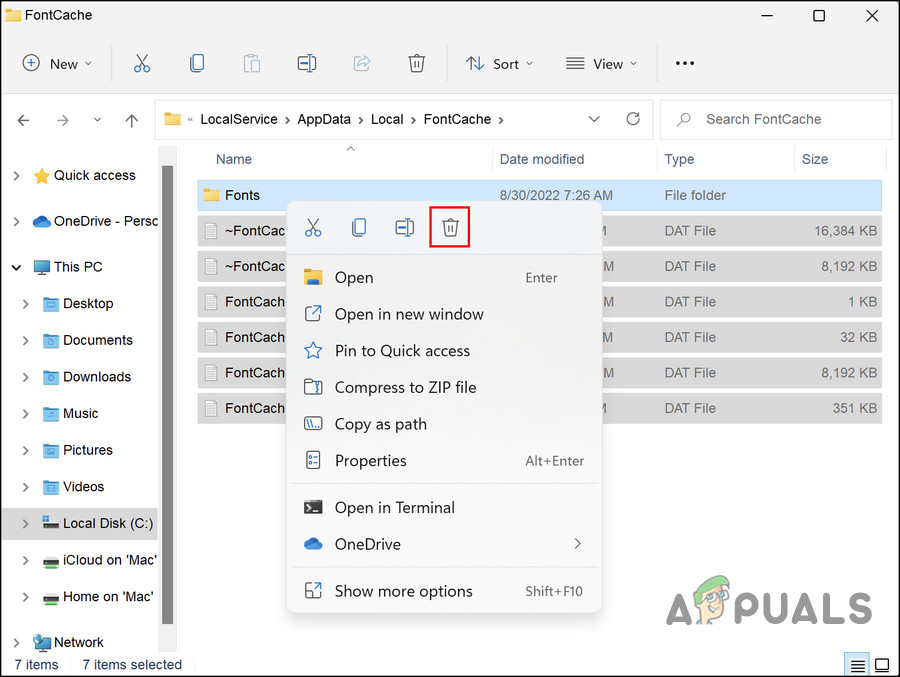Viewport: 900px width, 677px height.
Task: Copy the selected Fonts folder via toolbar icon
Action: 197,63
